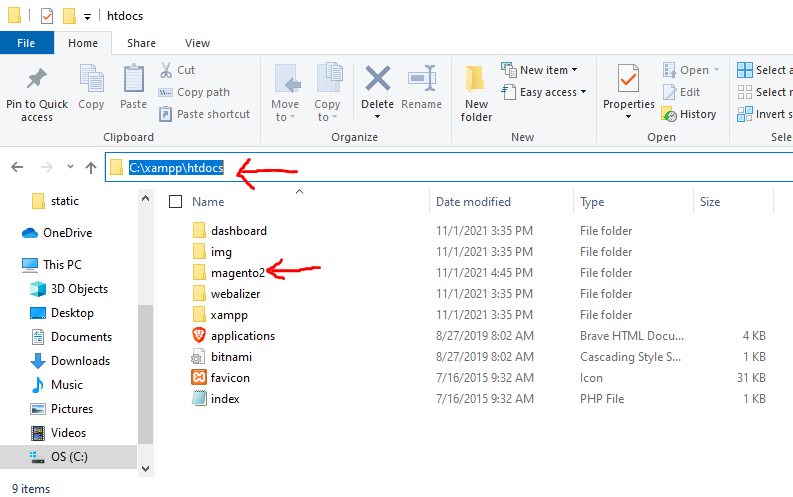Viewport: 793px width, 497px height.
Task: Click the Select all ribbon command
Action: click(x=765, y=70)
